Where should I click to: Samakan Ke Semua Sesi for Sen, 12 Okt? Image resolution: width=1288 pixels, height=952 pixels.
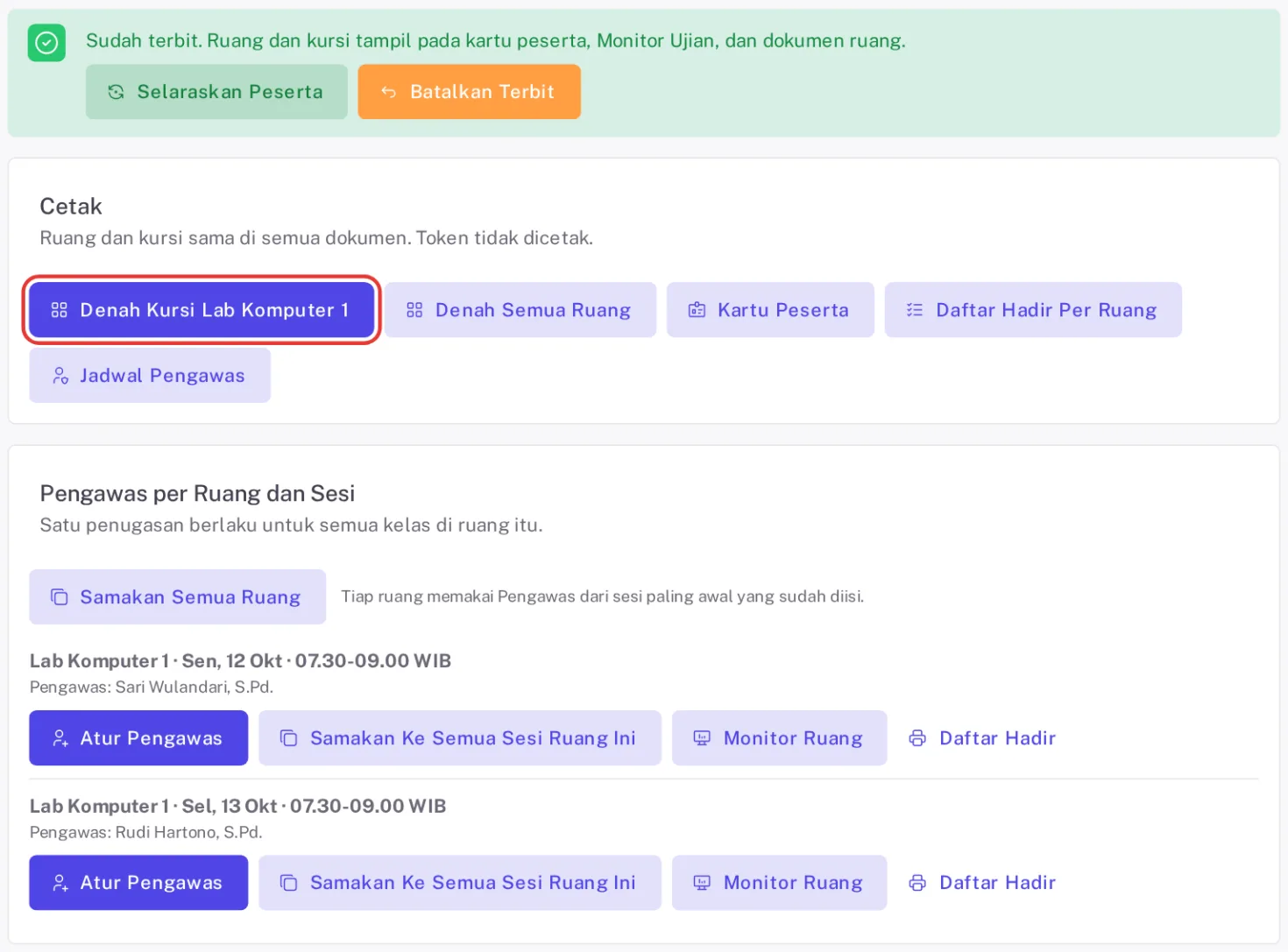click(x=460, y=738)
